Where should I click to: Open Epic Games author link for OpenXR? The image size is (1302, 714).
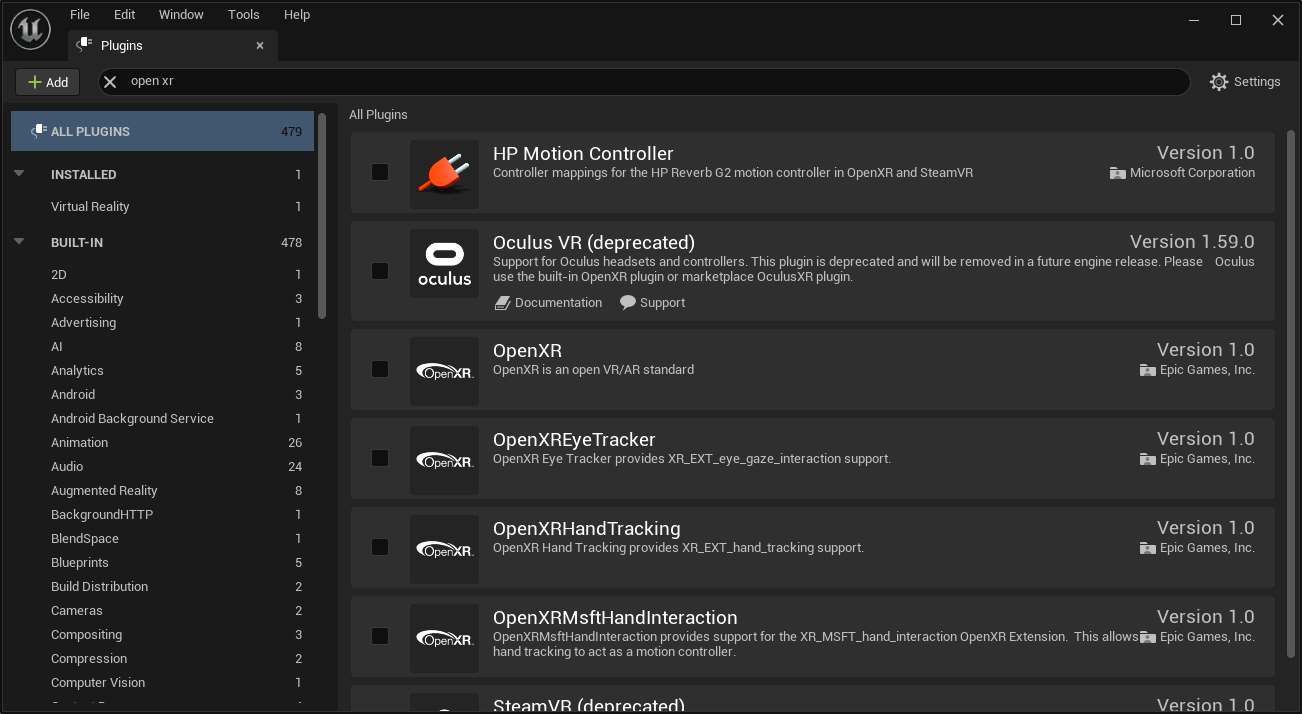[1197, 370]
